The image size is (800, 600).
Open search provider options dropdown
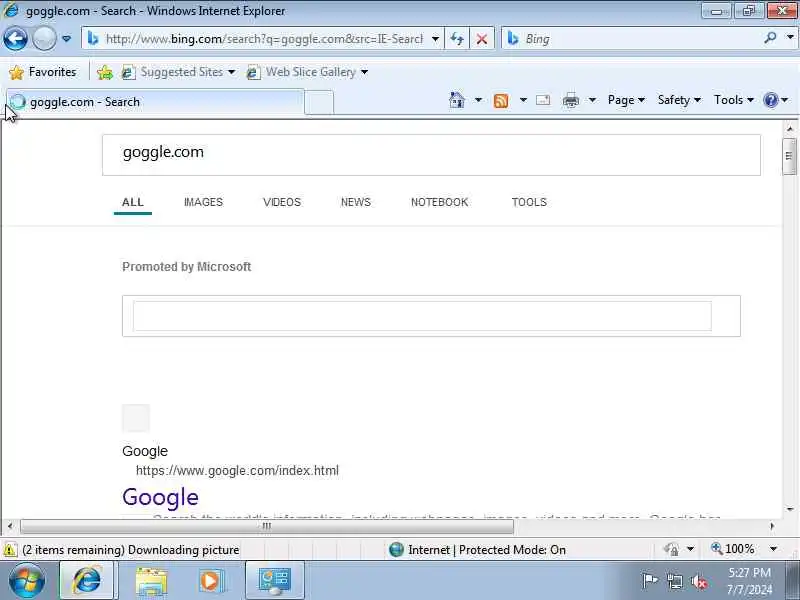pos(790,38)
